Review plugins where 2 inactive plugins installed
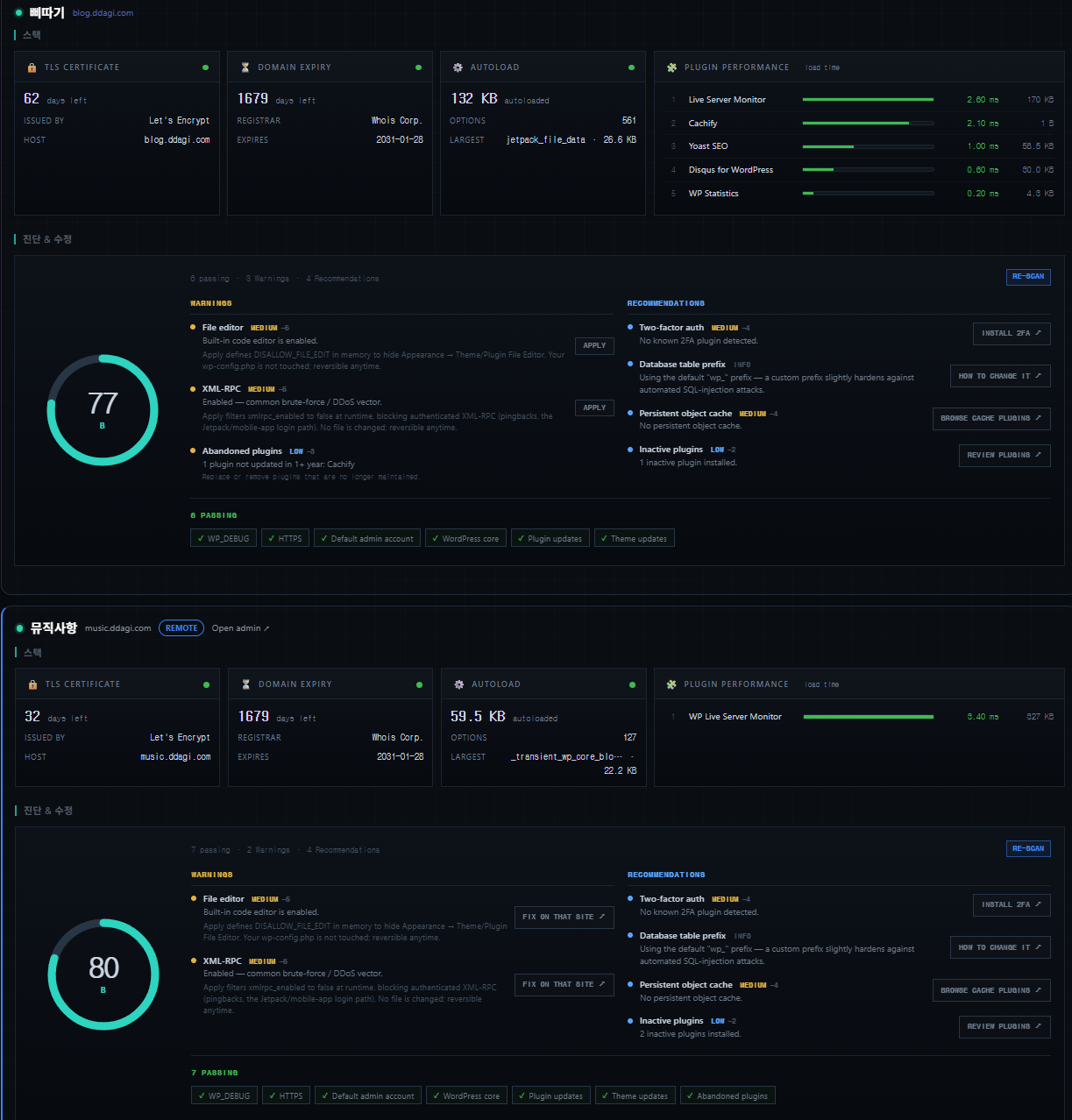 click(x=1005, y=1026)
